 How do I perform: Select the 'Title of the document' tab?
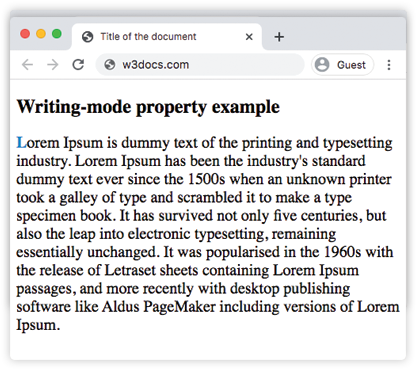pos(167,37)
